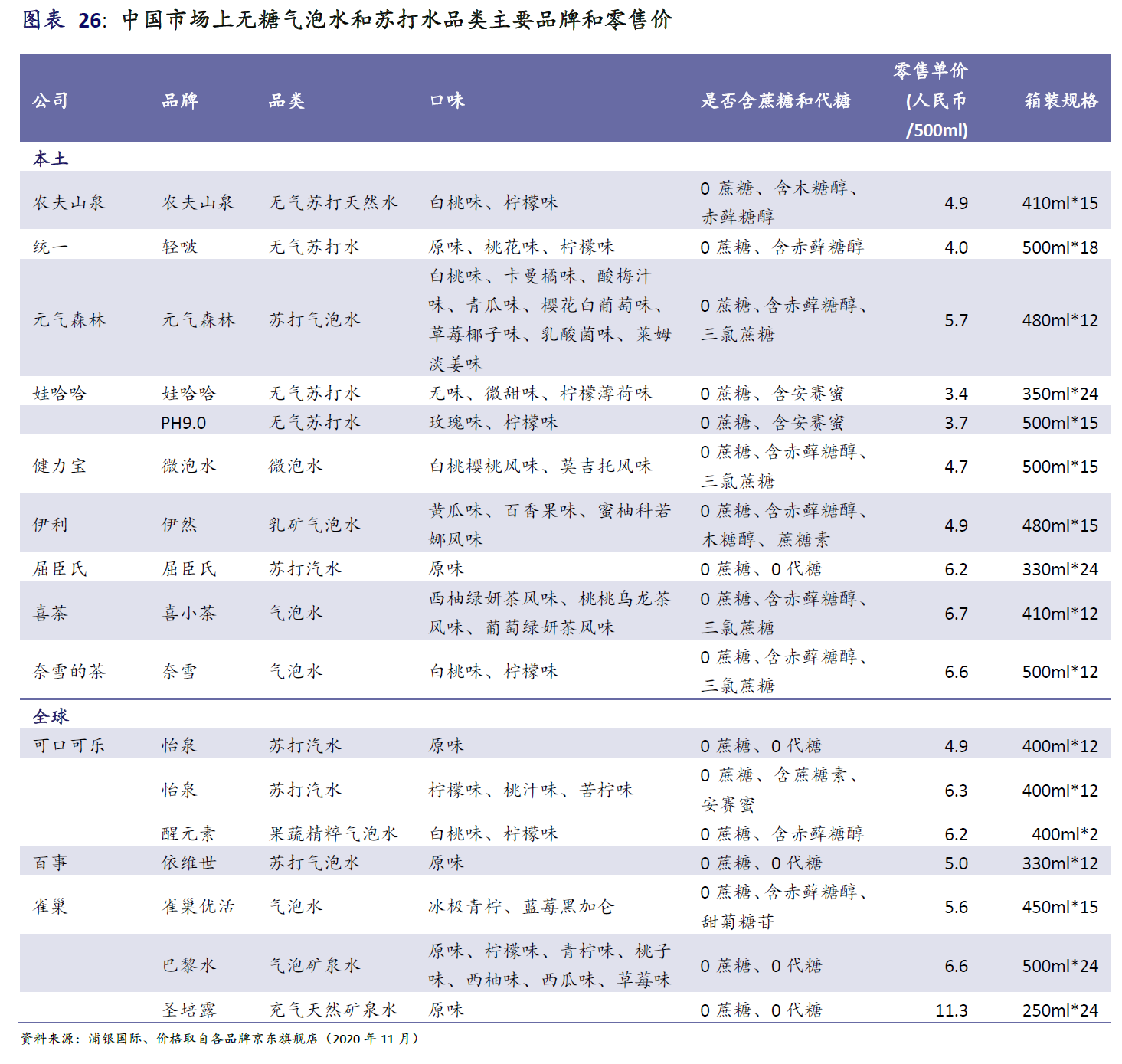Click the 5.6 price value
Screen dimensions: 1122x1064
click(956, 907)
